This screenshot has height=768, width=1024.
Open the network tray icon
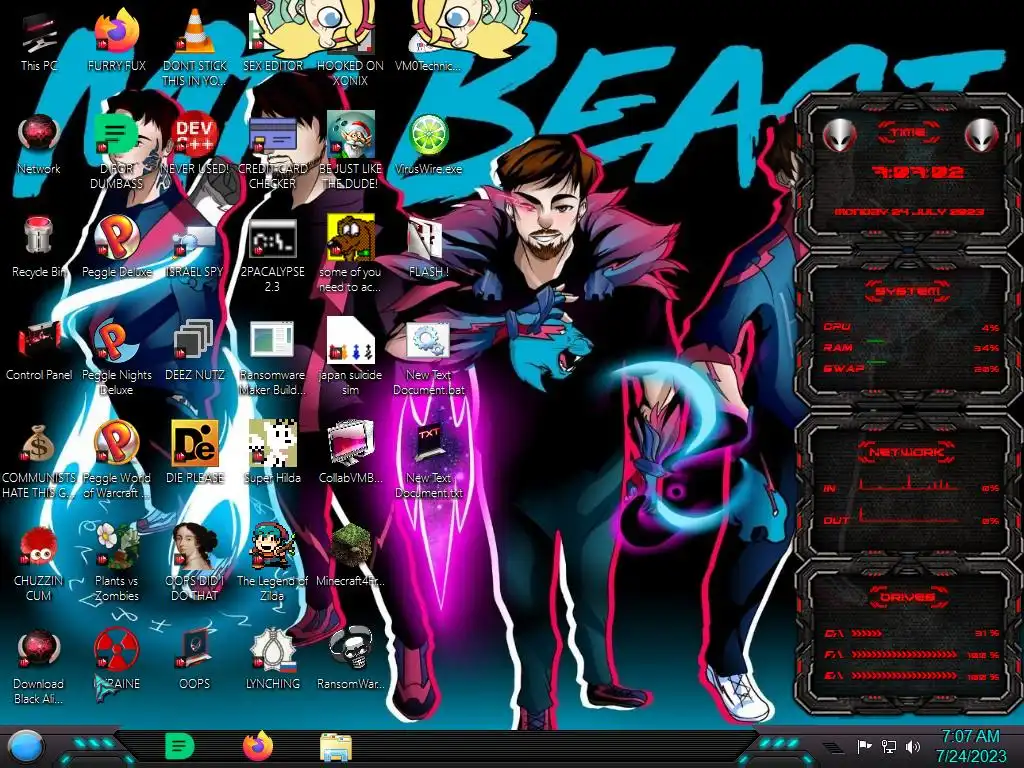(889, 746)
